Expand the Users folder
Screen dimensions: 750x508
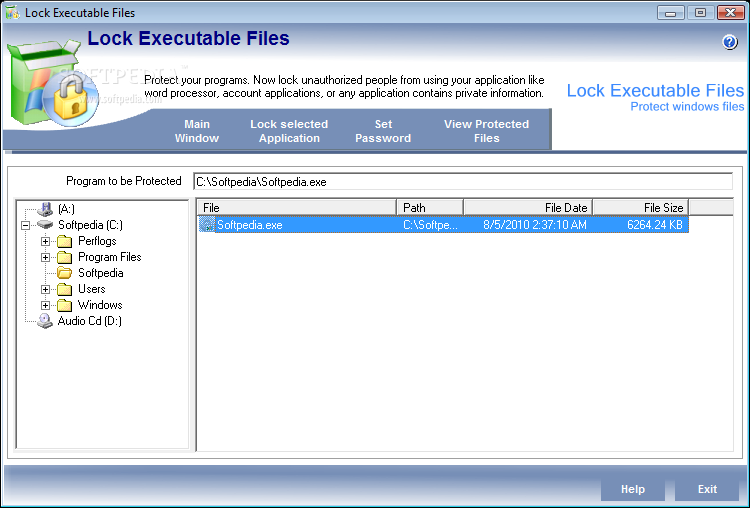45,289
